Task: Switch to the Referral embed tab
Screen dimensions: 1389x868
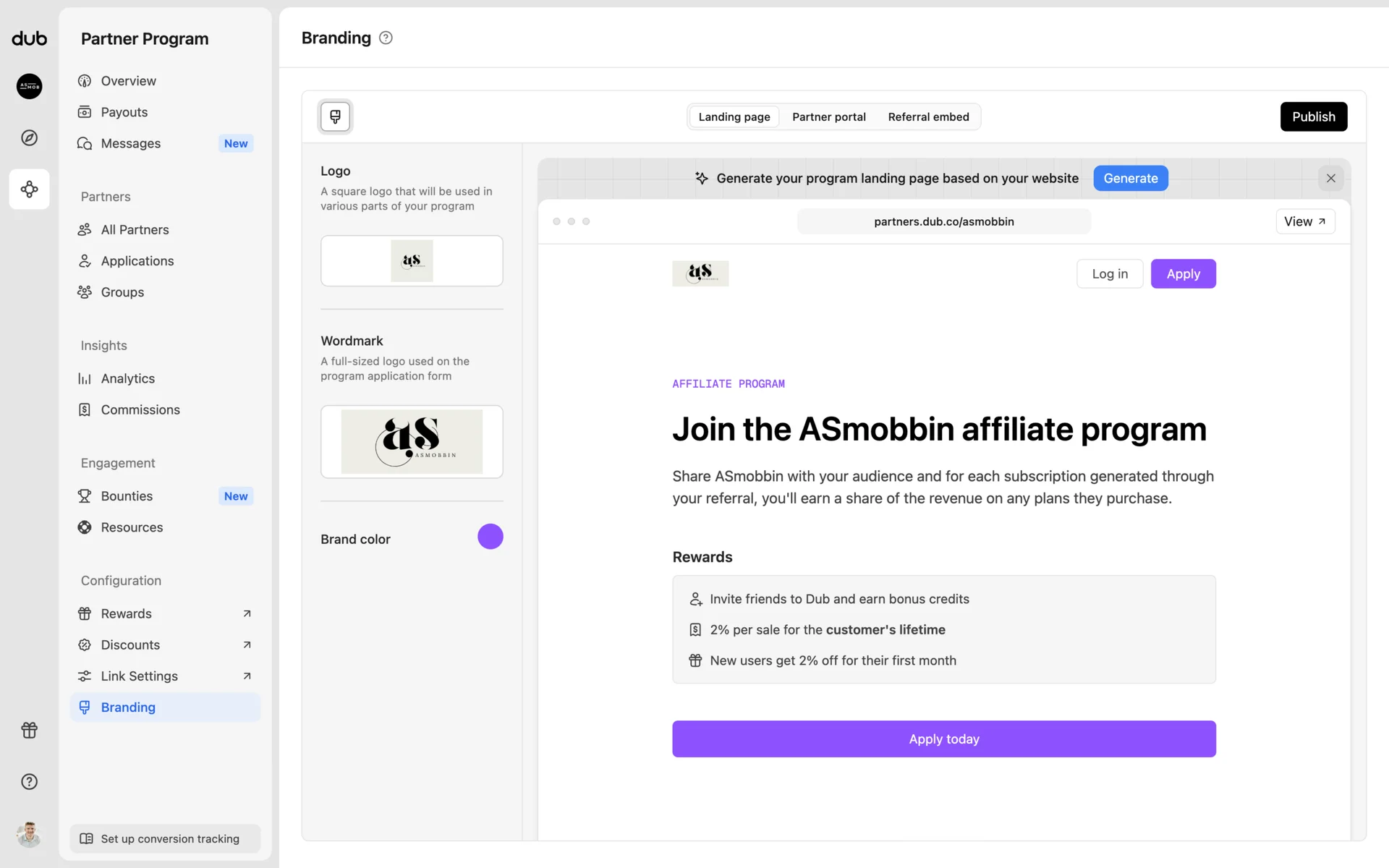Action: [x=928, y=117]
